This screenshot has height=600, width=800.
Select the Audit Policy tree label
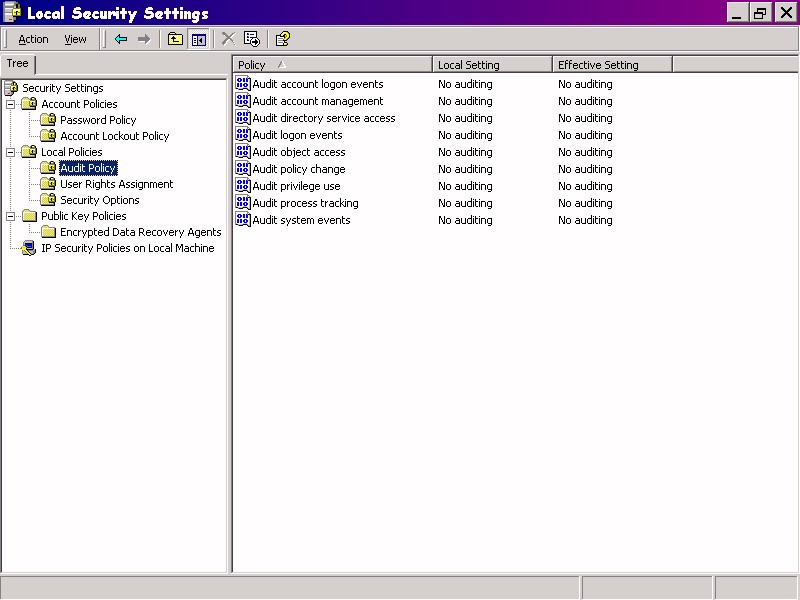(88, 168)
